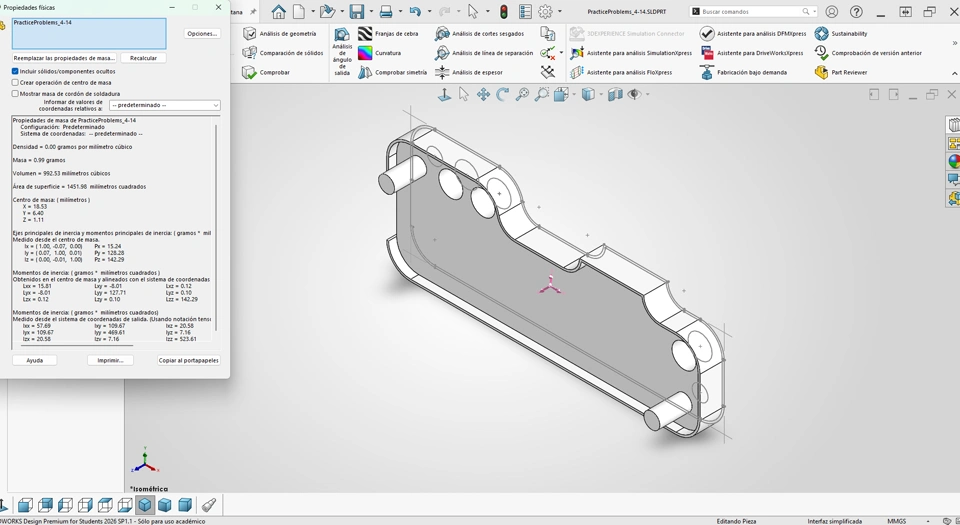Open Comparación de sólidos tool

pos(283,53)
